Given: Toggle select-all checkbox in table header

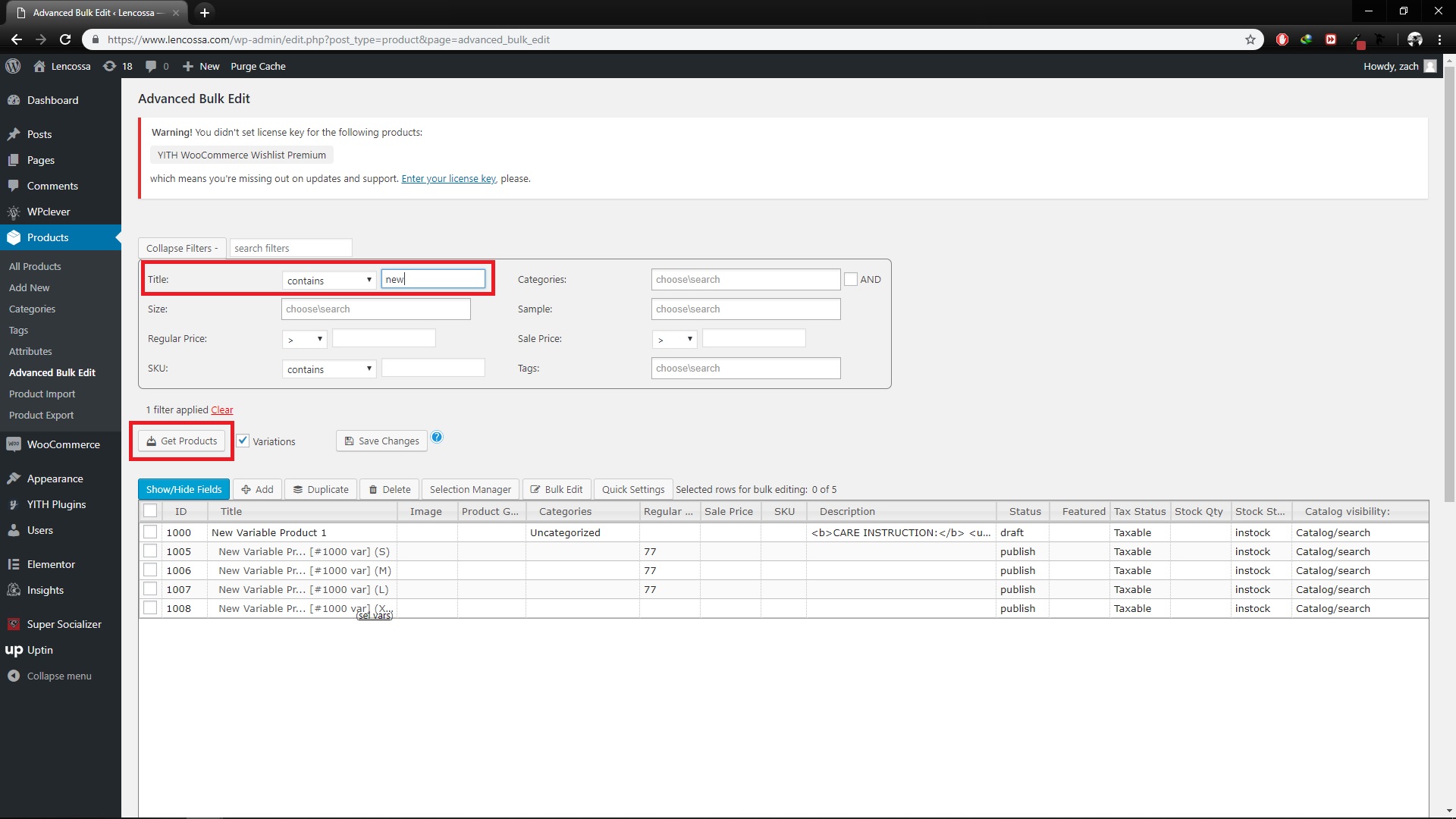Looking at the screenshot, I should [150, 511].
